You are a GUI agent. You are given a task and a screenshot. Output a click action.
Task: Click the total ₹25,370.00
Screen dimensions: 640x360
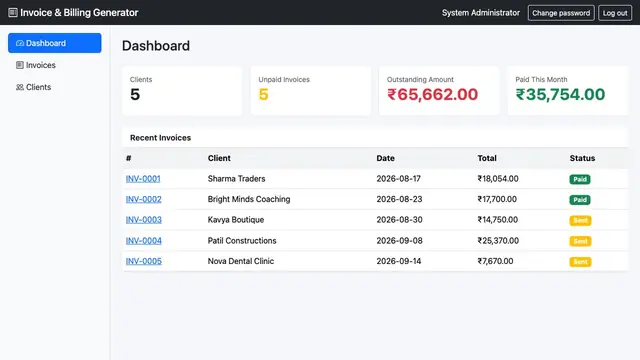(x=498, y=240)
